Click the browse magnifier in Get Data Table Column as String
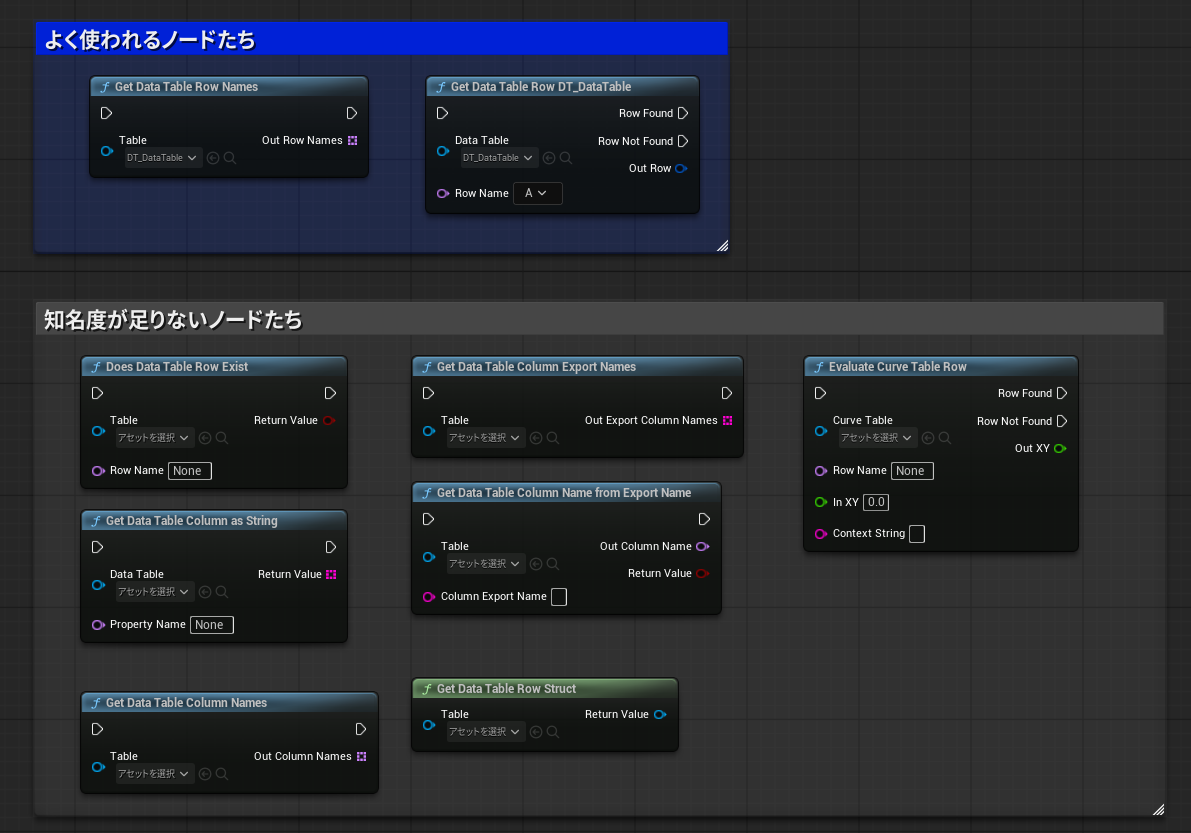 pyautogui.click(x=222, y=592)
